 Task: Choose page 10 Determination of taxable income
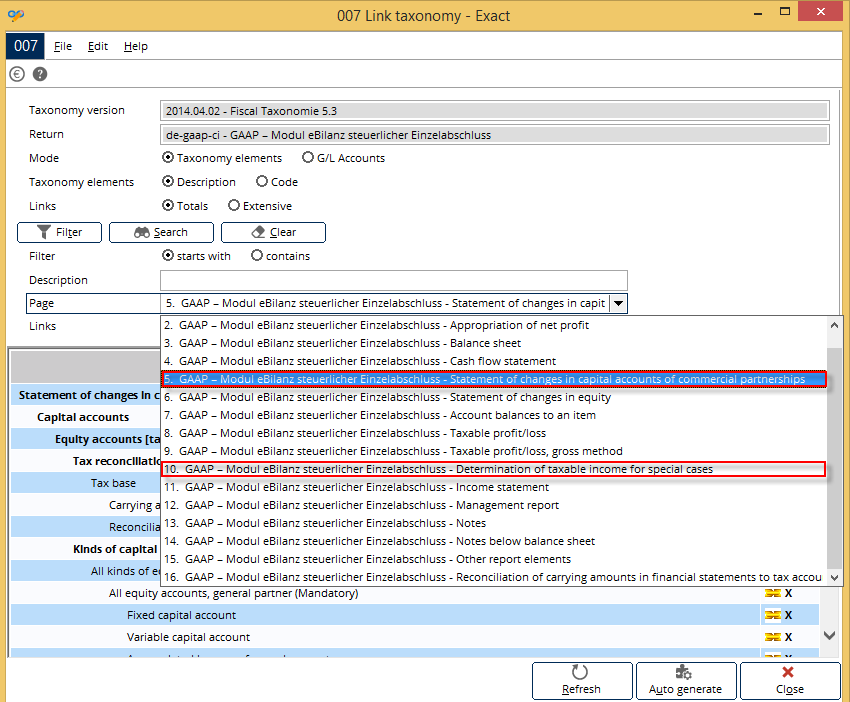click(494, 469)
